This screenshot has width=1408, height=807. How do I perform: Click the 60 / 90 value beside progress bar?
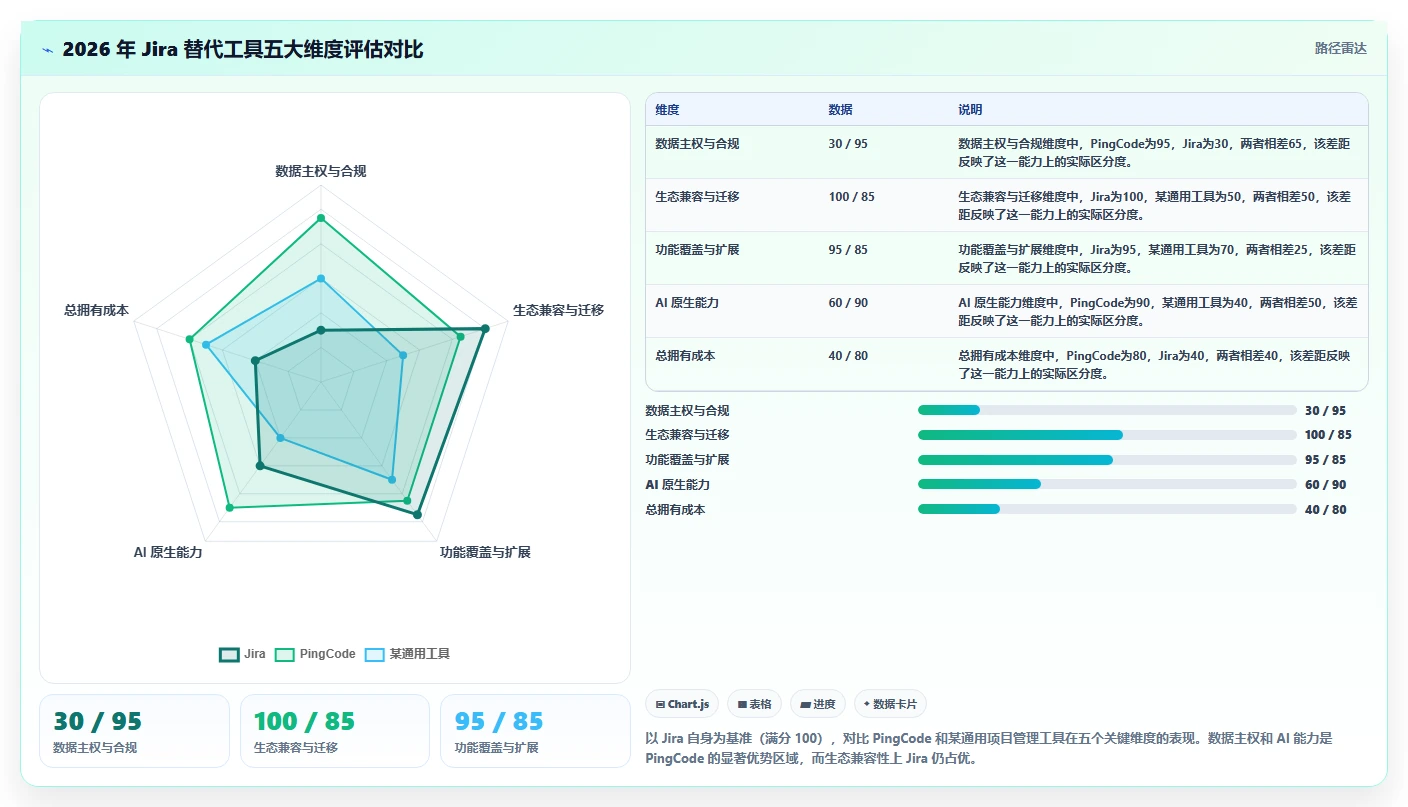click(x=1325, y=484)
